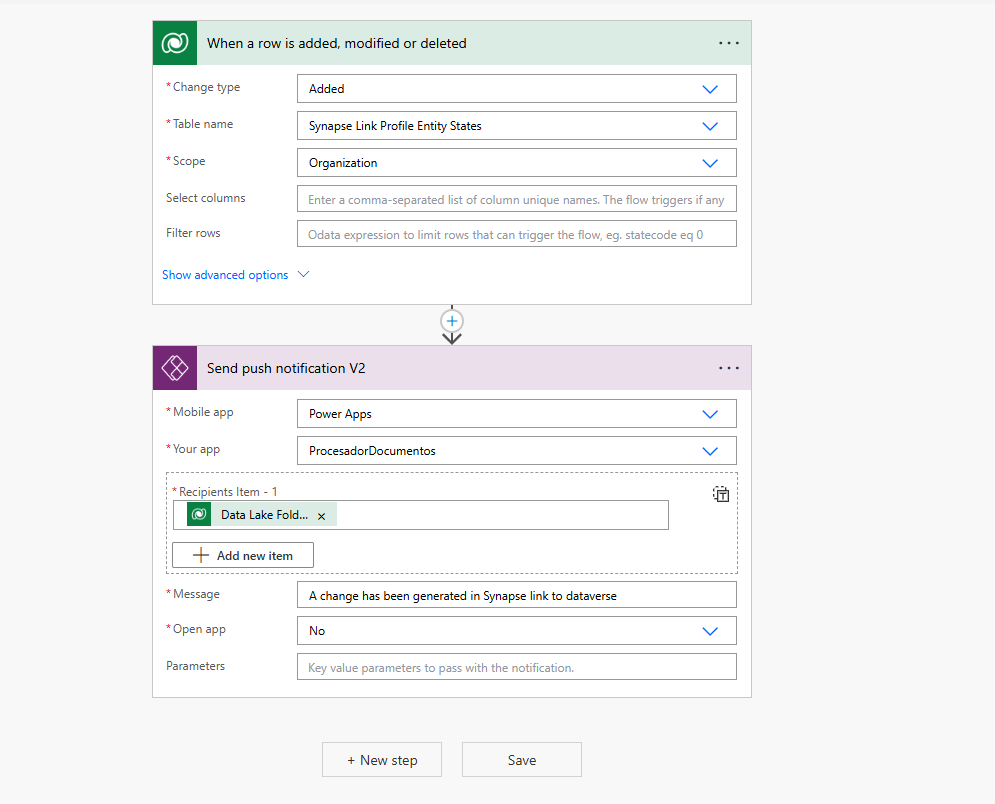Click the Message text field
The image size is (995, 804).
pyautogui.click(x=516, y=594)
